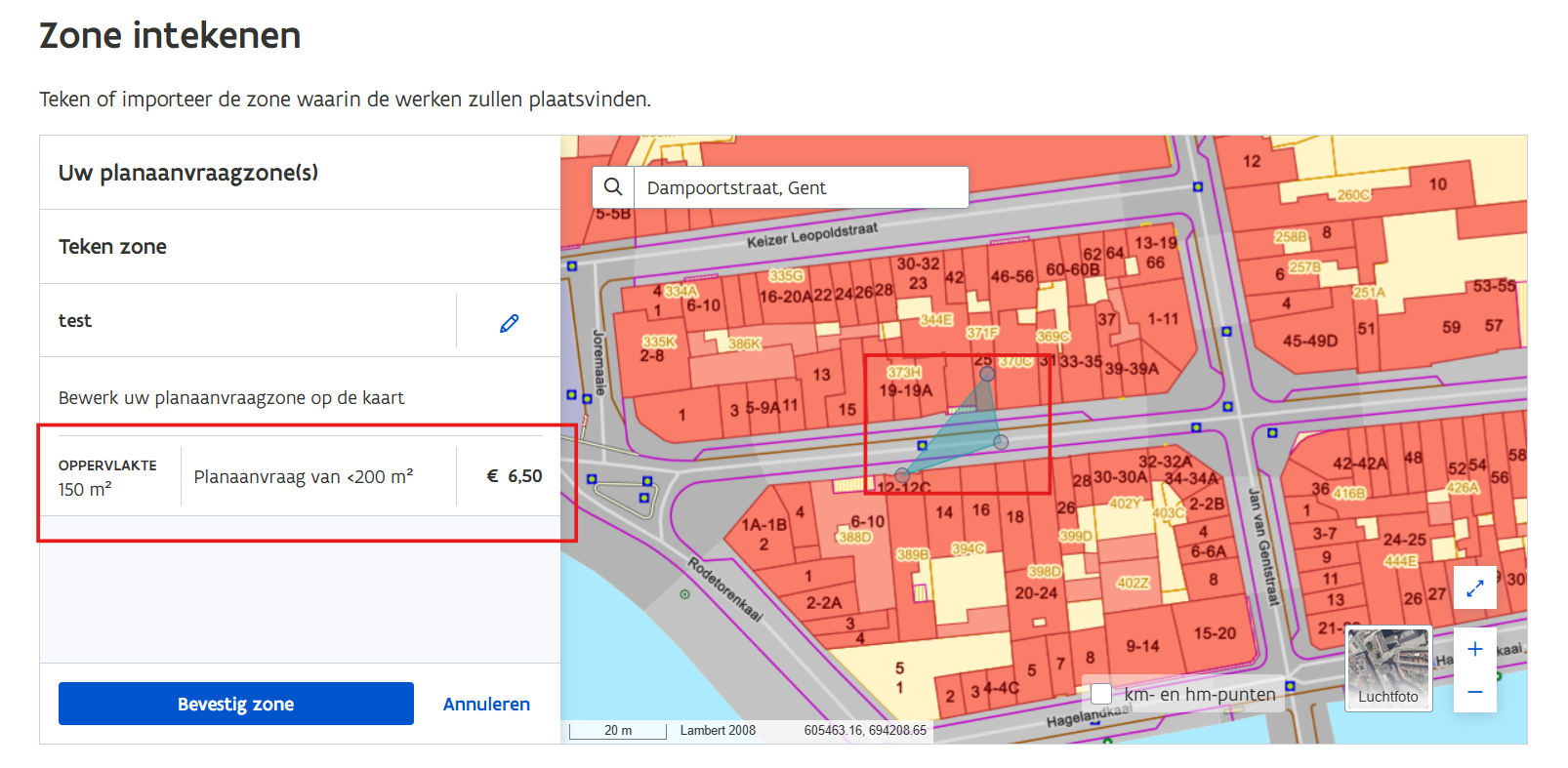Select the right vertex of the drawn zone

[x=1001, y=442]
